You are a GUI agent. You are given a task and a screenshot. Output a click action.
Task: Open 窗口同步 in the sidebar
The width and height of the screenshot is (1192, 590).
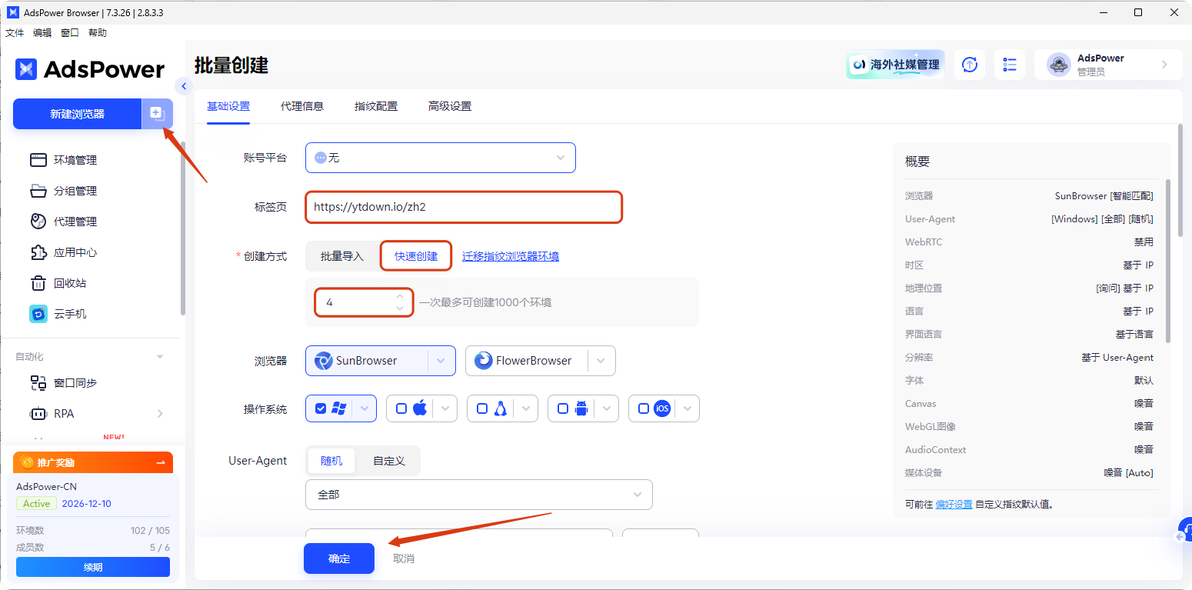(x=63, y=383)
